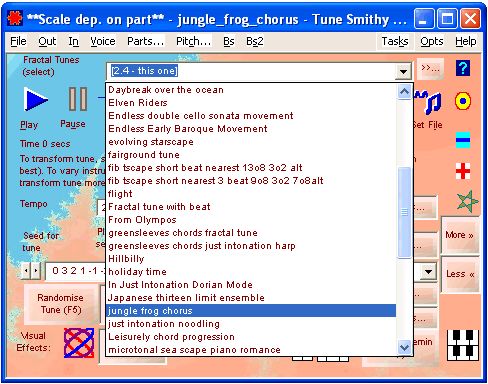Screen dimensions: 488x384
Task: Expand the Fractal Tunes dropdown arrow
Action: coord(403,71)
